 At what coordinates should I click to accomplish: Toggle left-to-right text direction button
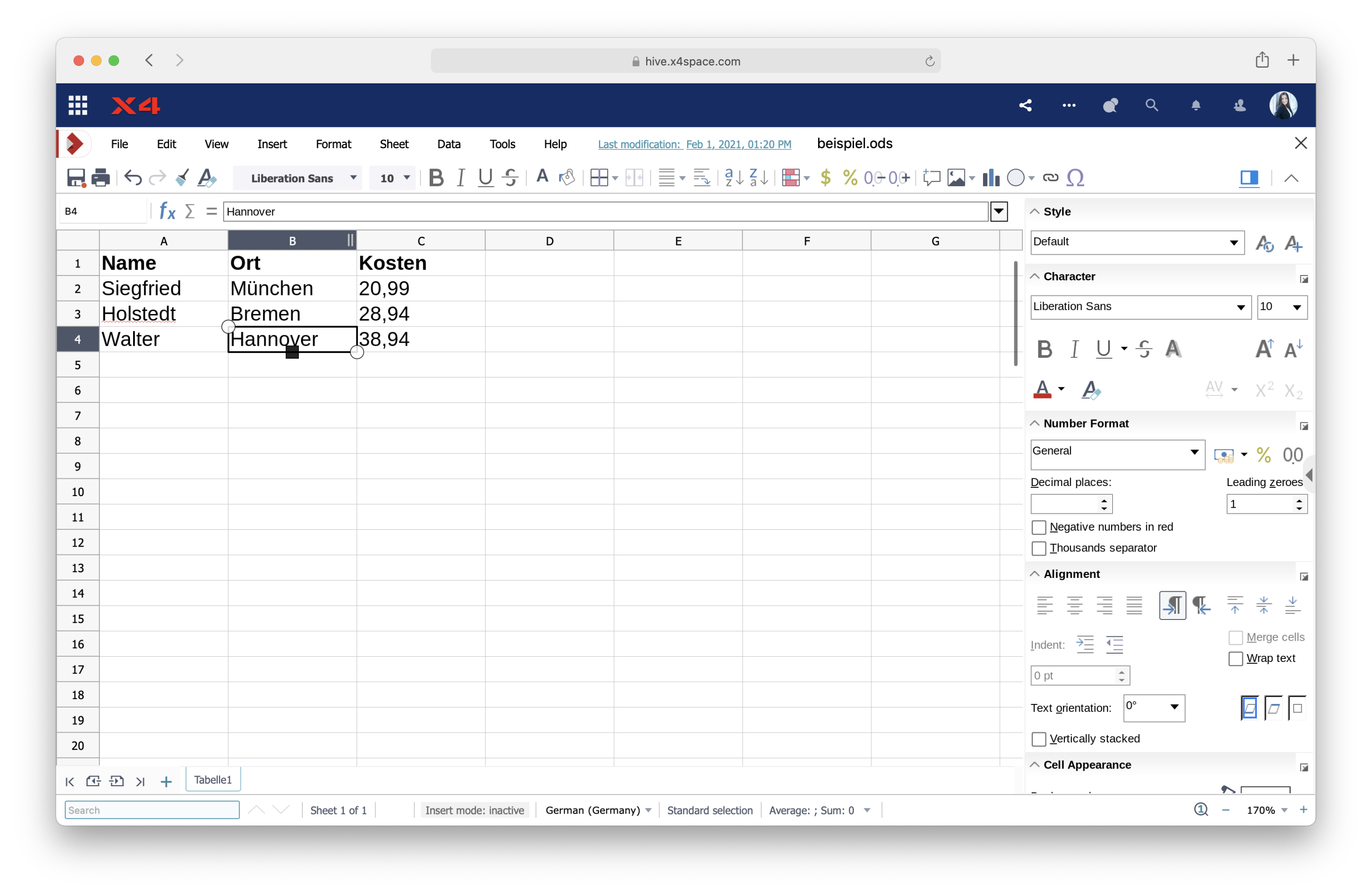coord(1173,605)
